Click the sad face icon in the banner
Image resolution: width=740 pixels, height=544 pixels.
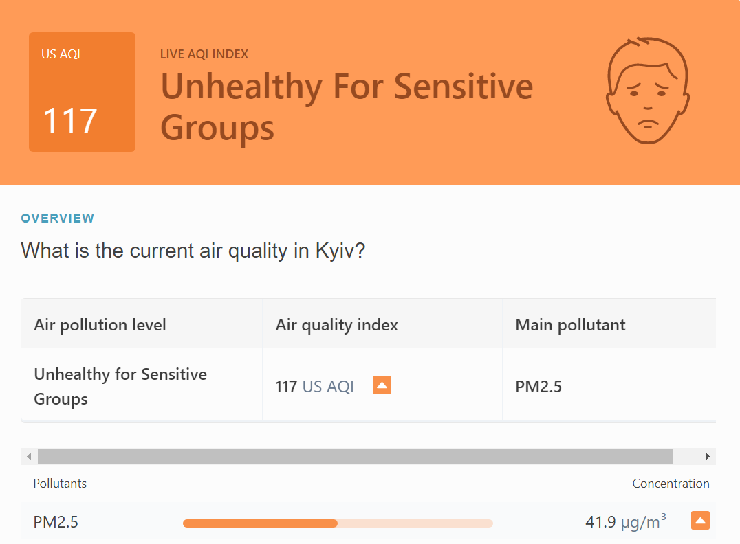pyautogui.click(x=647, y=91)
